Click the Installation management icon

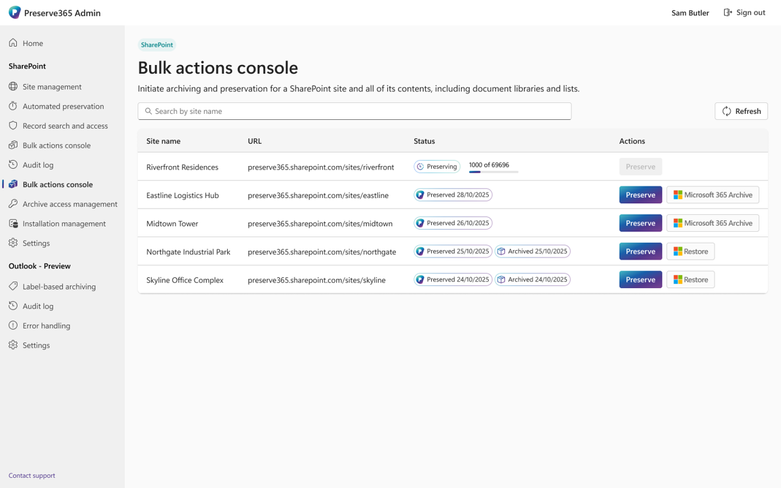[x=13, y=223]
